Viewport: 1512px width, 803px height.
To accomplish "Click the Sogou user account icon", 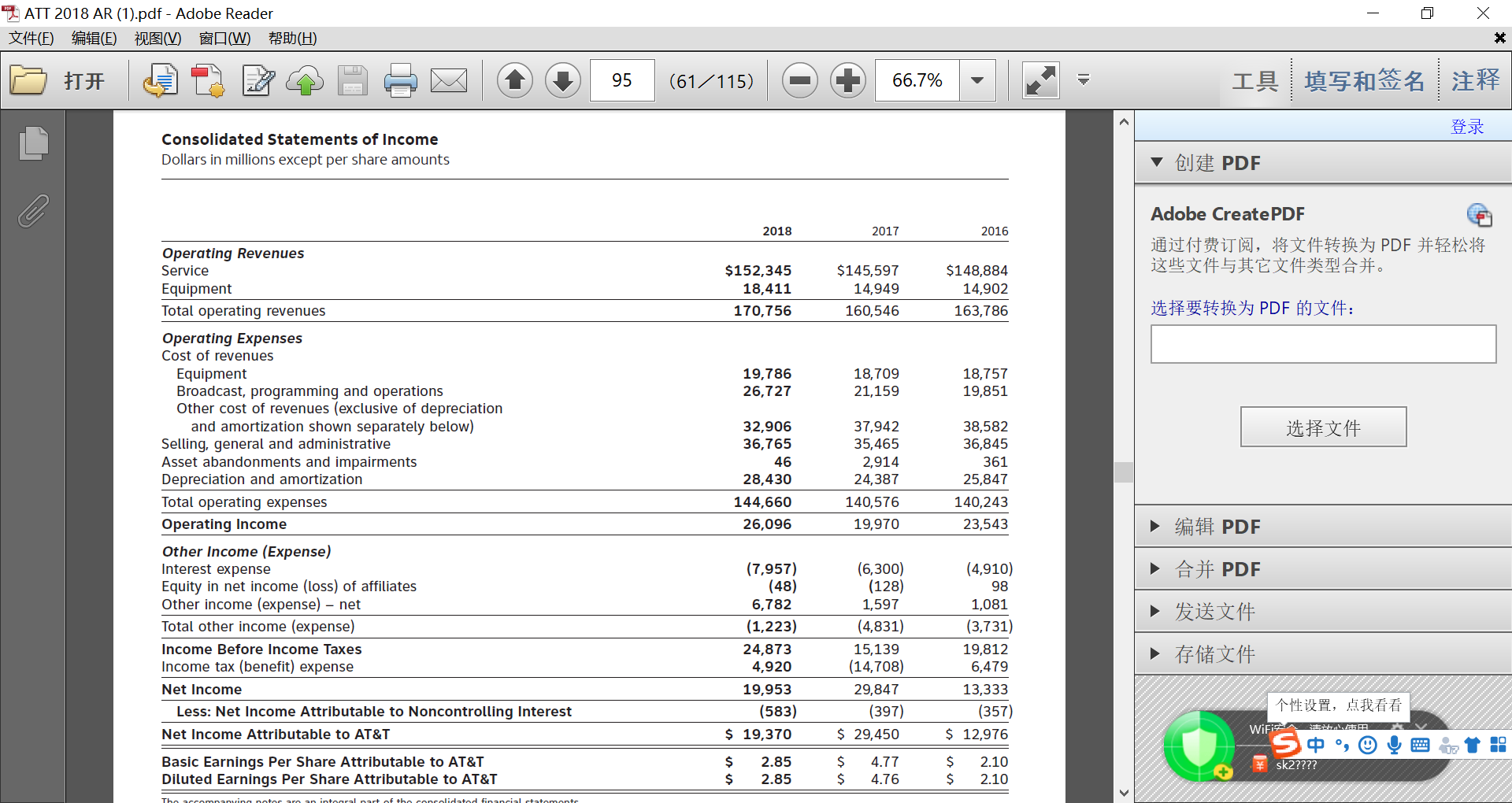I will coord(1447,745).
